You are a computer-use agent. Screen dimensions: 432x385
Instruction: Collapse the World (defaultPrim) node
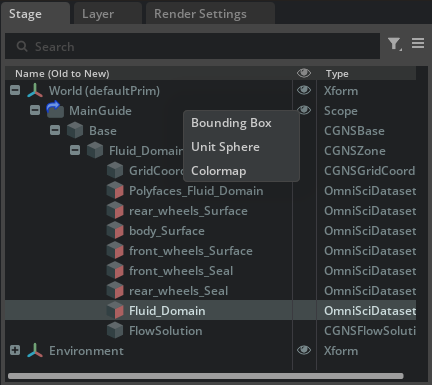tap(15, 90)
